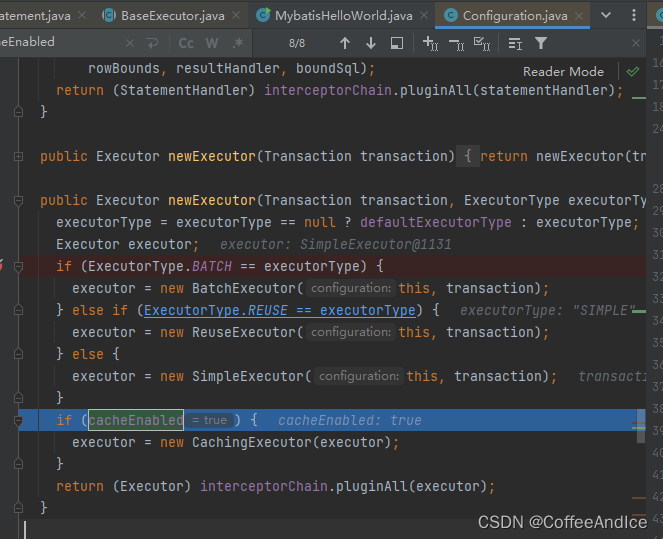The height and width of the screenshot is (539, 663).
Task: Click the inline '= true' value hint
Action: pos(209,420)
